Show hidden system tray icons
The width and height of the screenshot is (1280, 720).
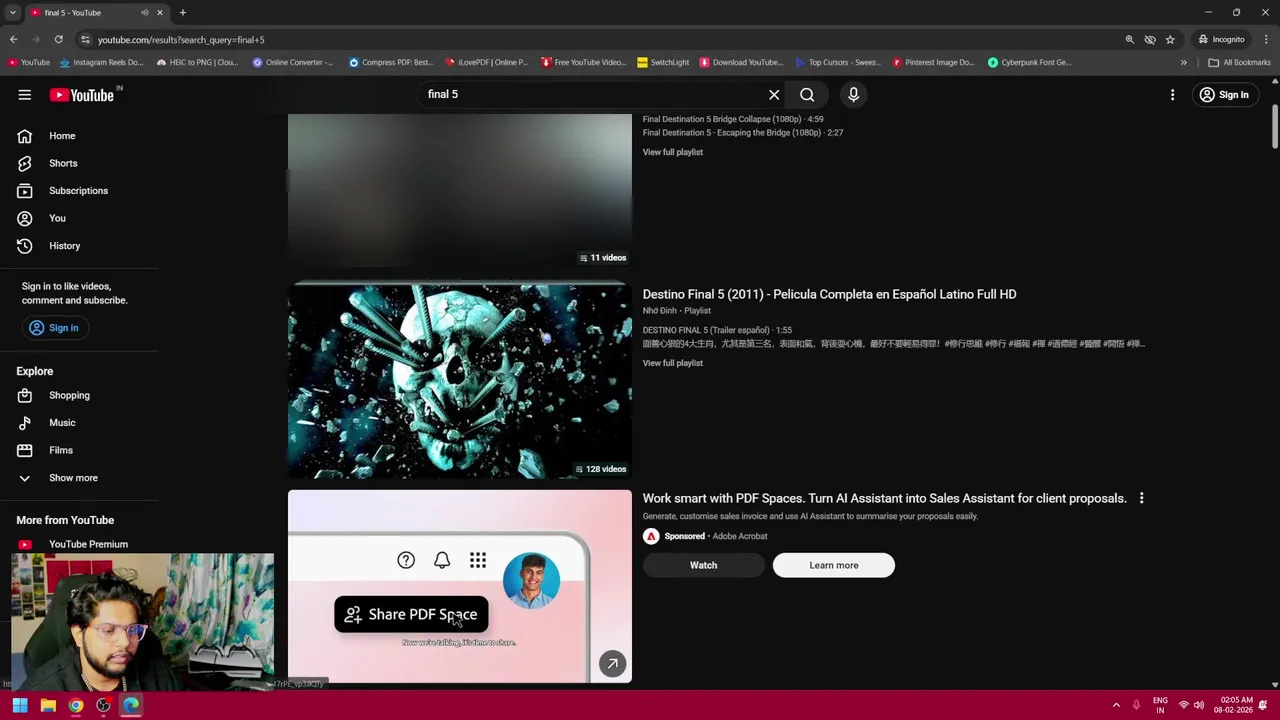(1116, 705)
